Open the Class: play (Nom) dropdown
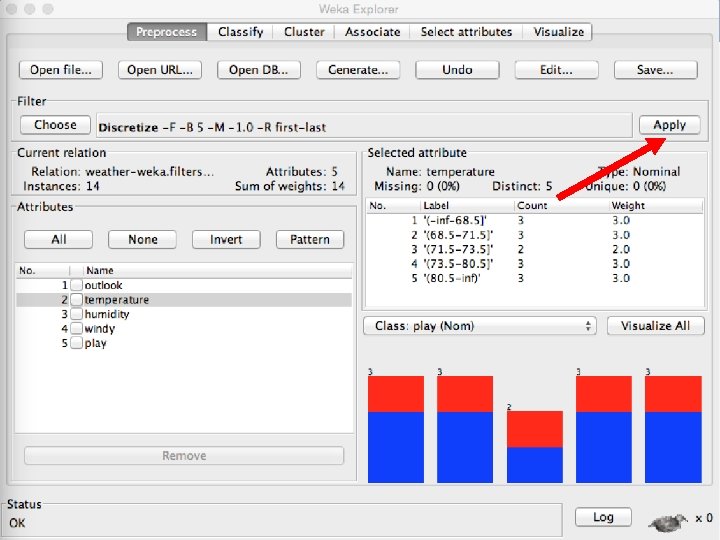 479,326
